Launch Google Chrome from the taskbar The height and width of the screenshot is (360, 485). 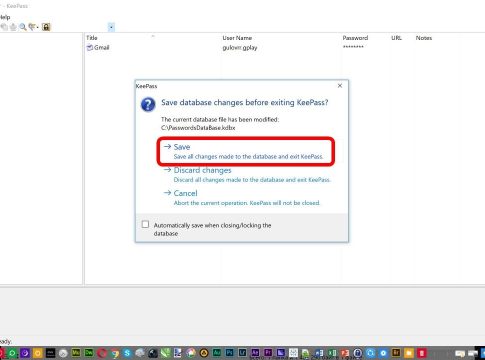click(115, 353)
